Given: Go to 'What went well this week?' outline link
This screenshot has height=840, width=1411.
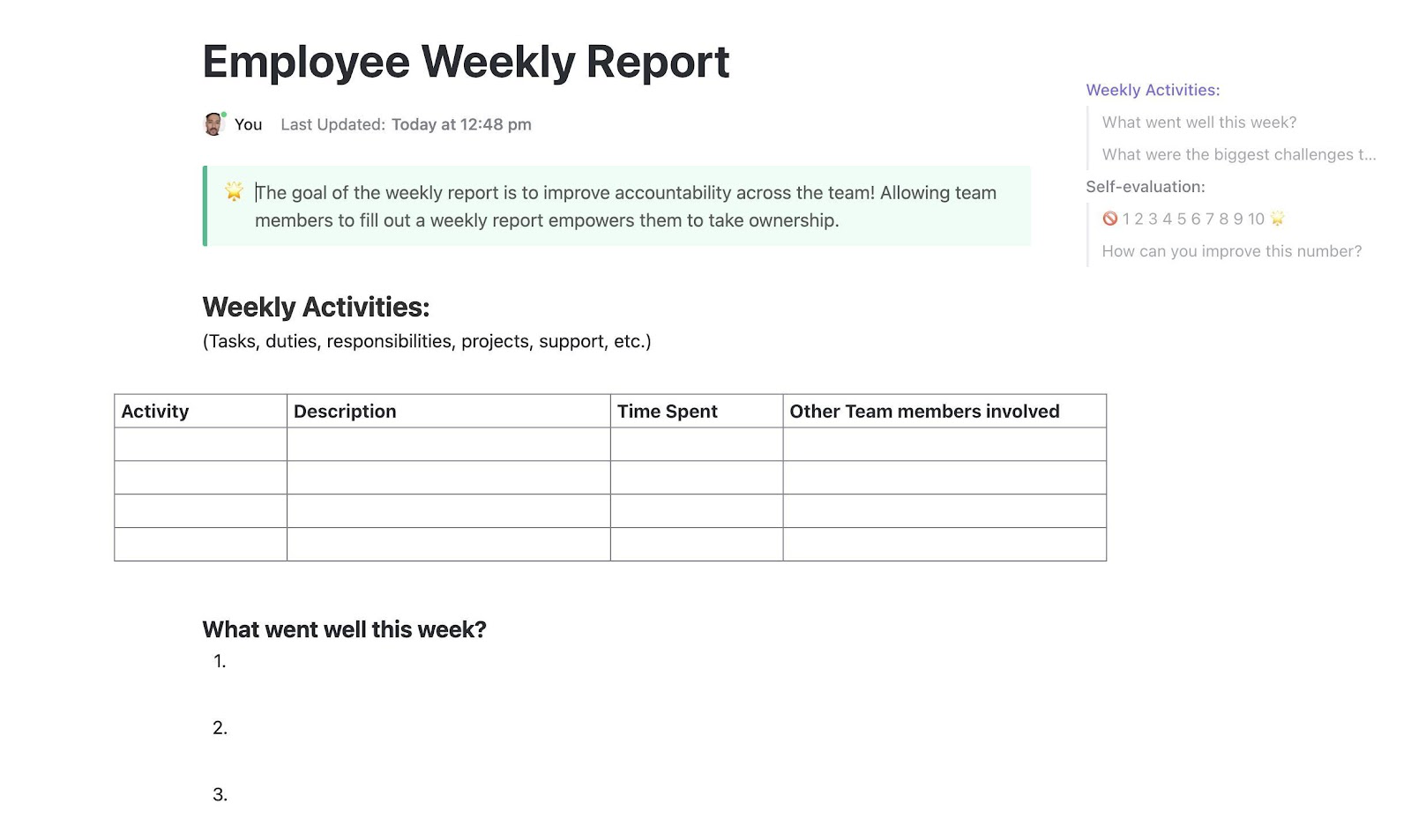Looking at the screenshot, I should 1199,123.
